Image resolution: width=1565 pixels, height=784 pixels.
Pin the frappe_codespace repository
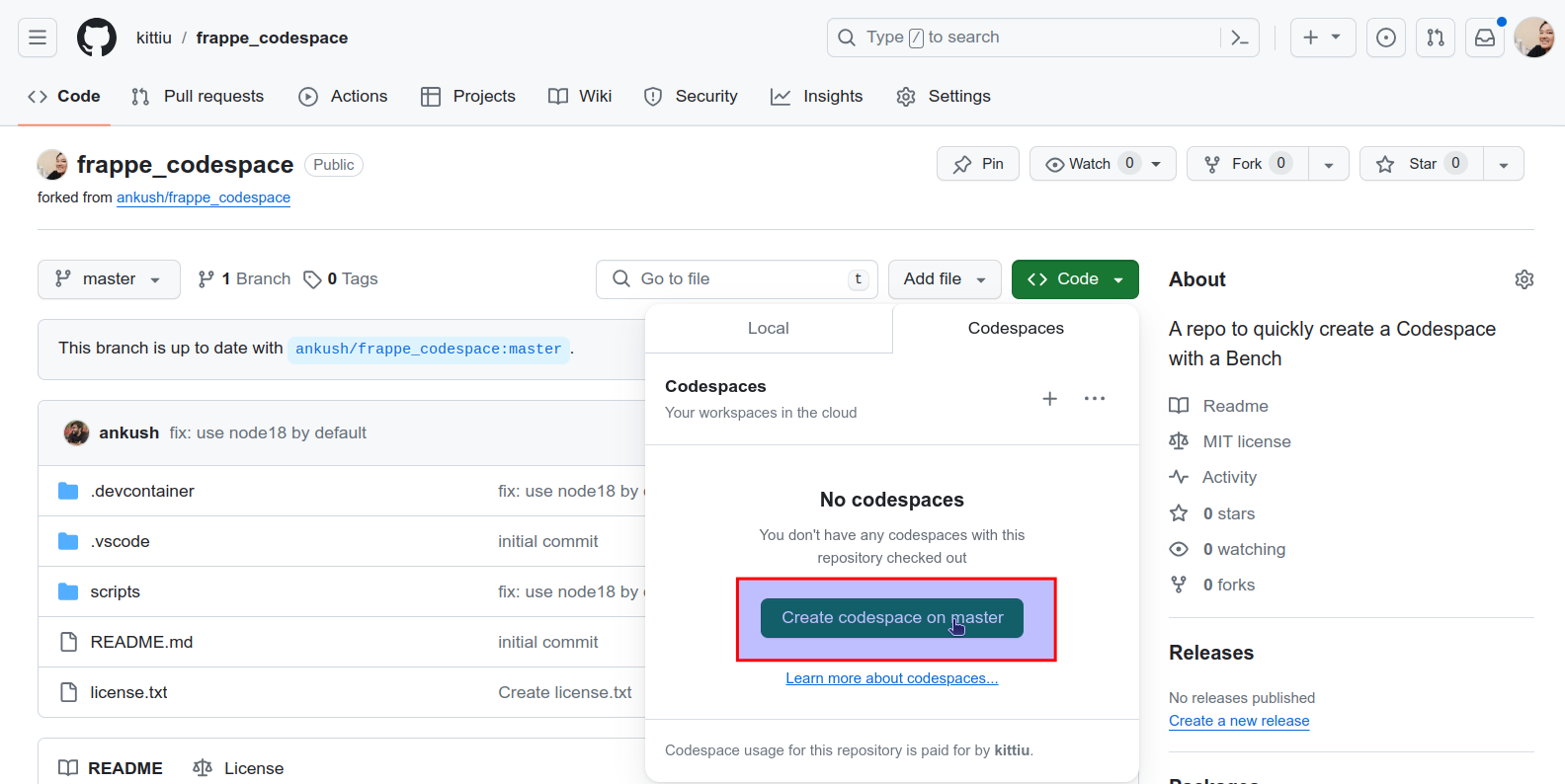[978, 164]
